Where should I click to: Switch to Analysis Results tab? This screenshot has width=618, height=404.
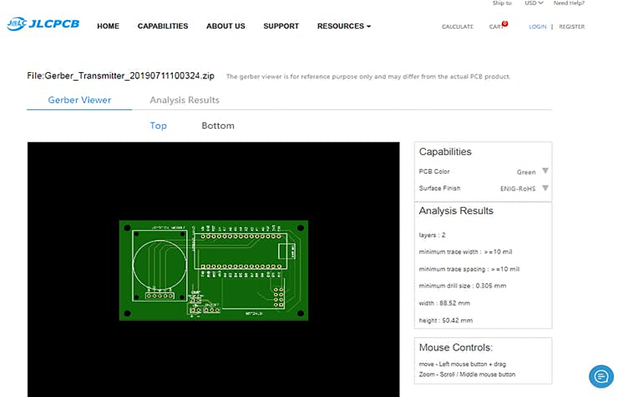pyautogui.click(x=184, y=100)
